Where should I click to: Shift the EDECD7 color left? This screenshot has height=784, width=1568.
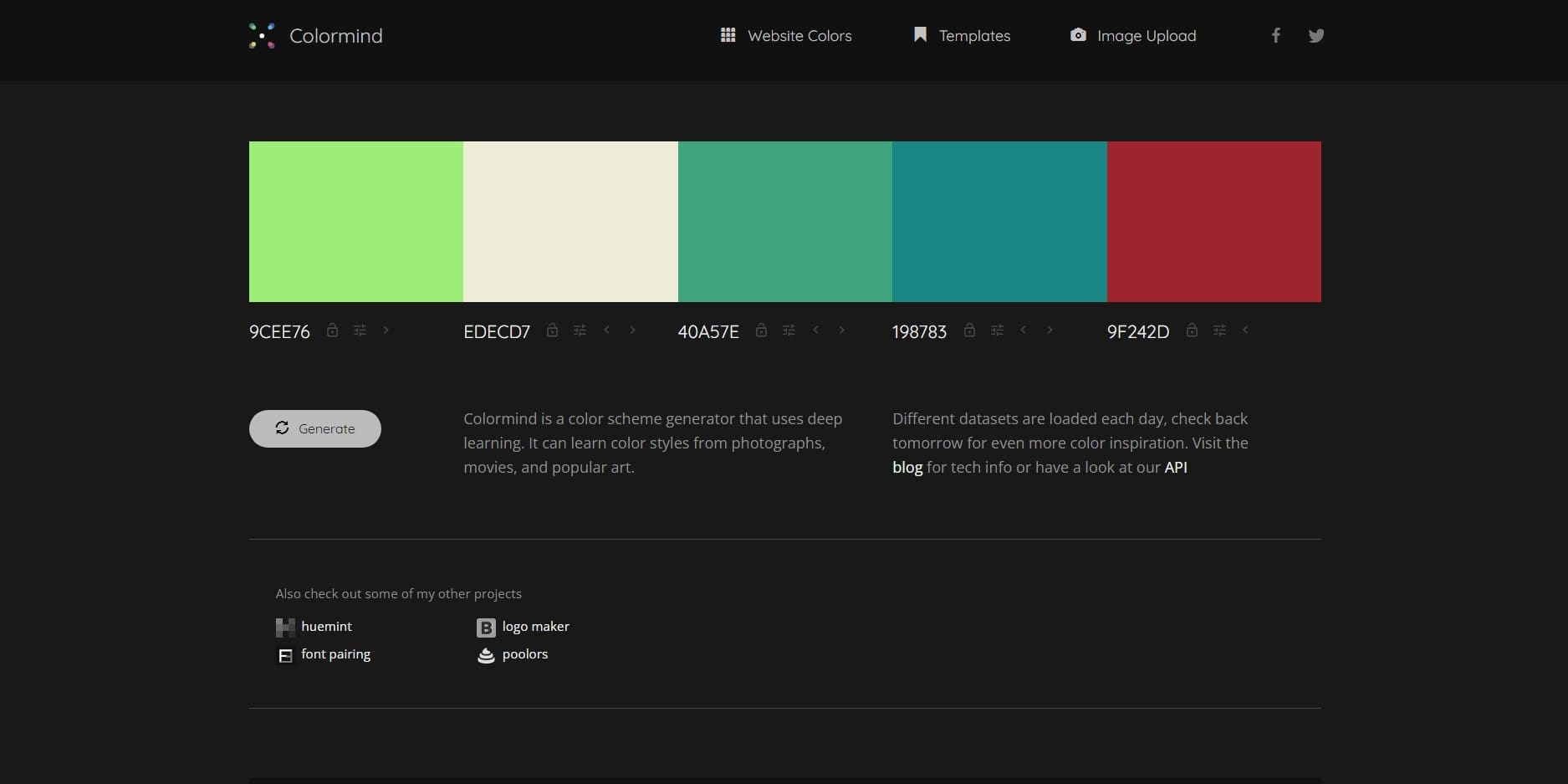tap(606, 331)
